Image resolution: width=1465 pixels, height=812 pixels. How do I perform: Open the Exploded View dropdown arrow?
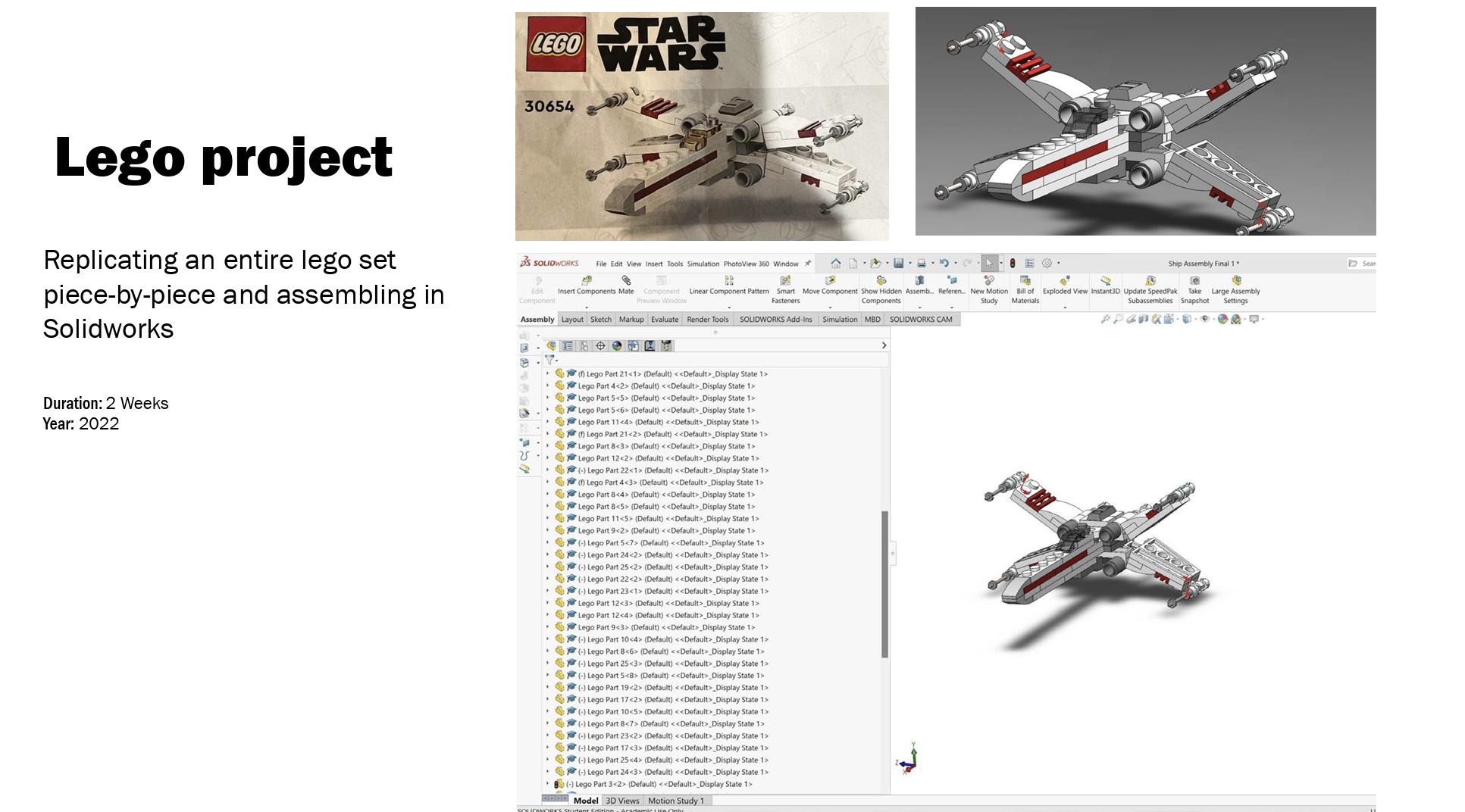click(1065, 308)
